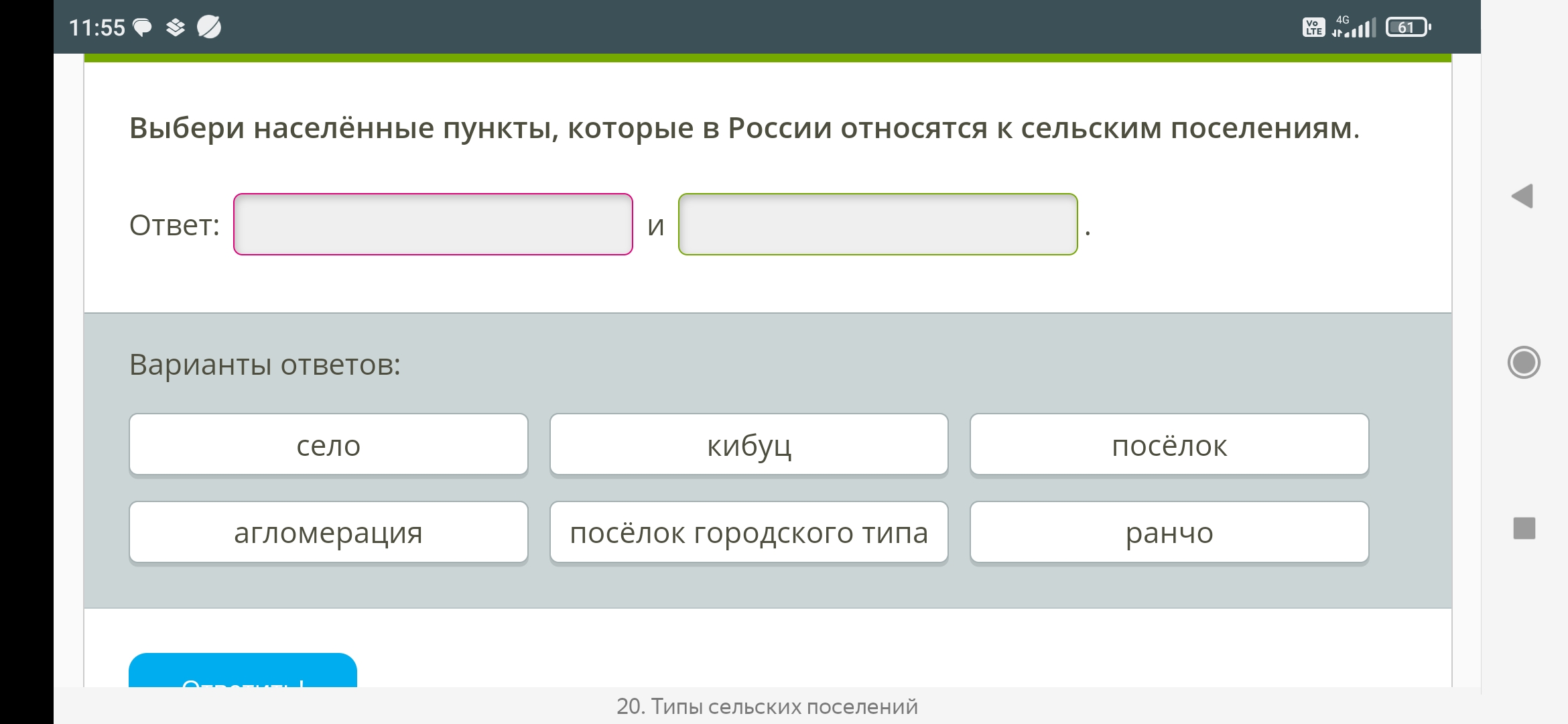Tap the VoLTE status icon
The height and width of the screenshot is (724, 1568).
point(1313,27)
